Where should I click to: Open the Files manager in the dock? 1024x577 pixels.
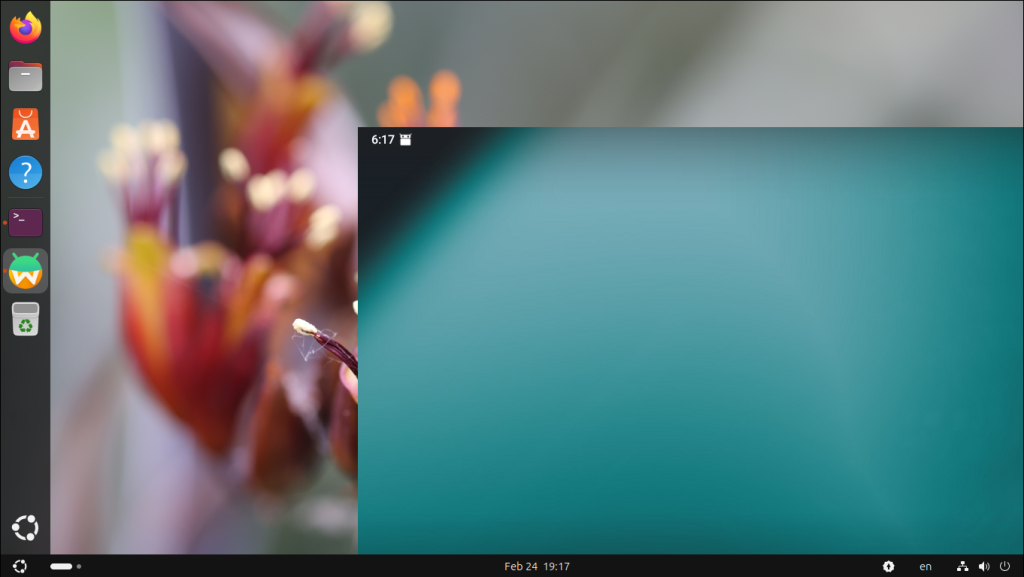pos(25,76)
